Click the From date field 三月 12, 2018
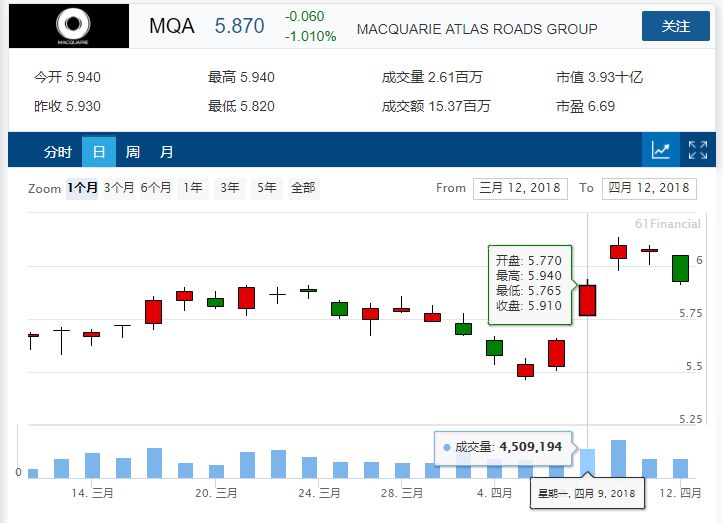Viewport: 723px width, 523px height. tap(520, 189)
